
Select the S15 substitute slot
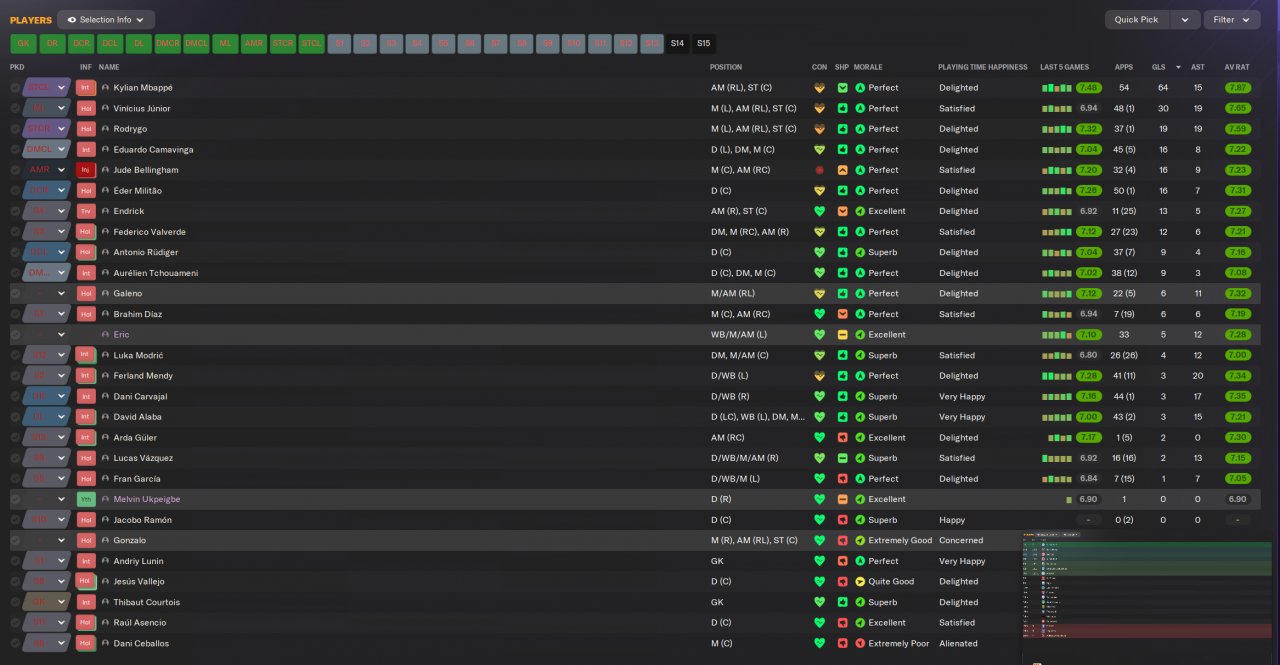point(704,44)
